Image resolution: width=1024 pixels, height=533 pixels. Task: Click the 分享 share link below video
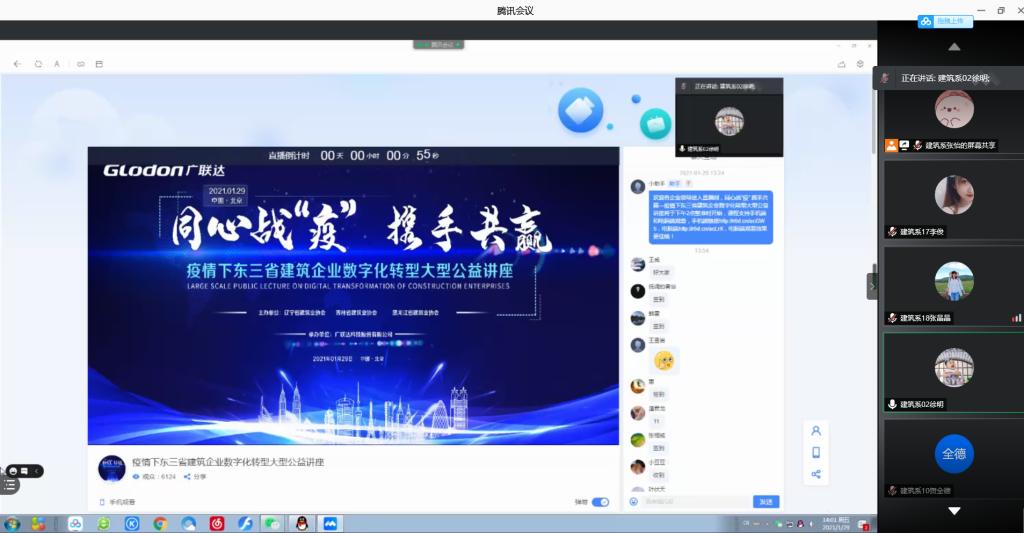(x=195, y=477)
